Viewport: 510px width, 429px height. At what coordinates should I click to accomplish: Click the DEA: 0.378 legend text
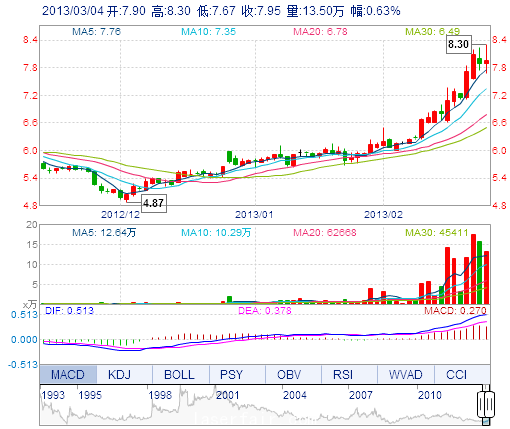point(265,311)
